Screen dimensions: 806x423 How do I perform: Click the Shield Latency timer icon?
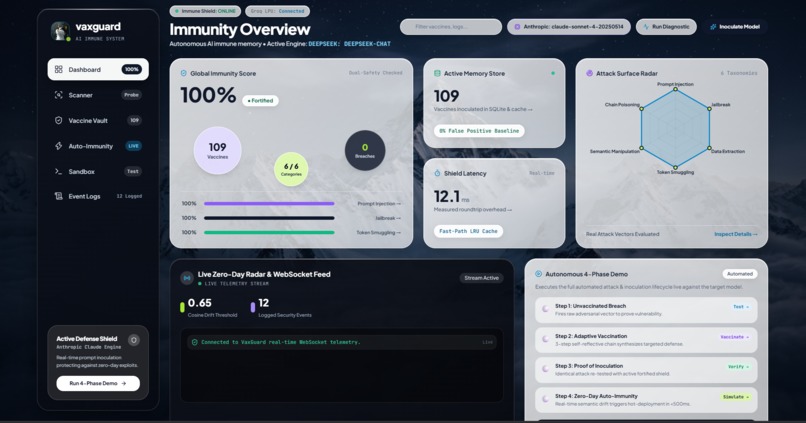(437, 173)
